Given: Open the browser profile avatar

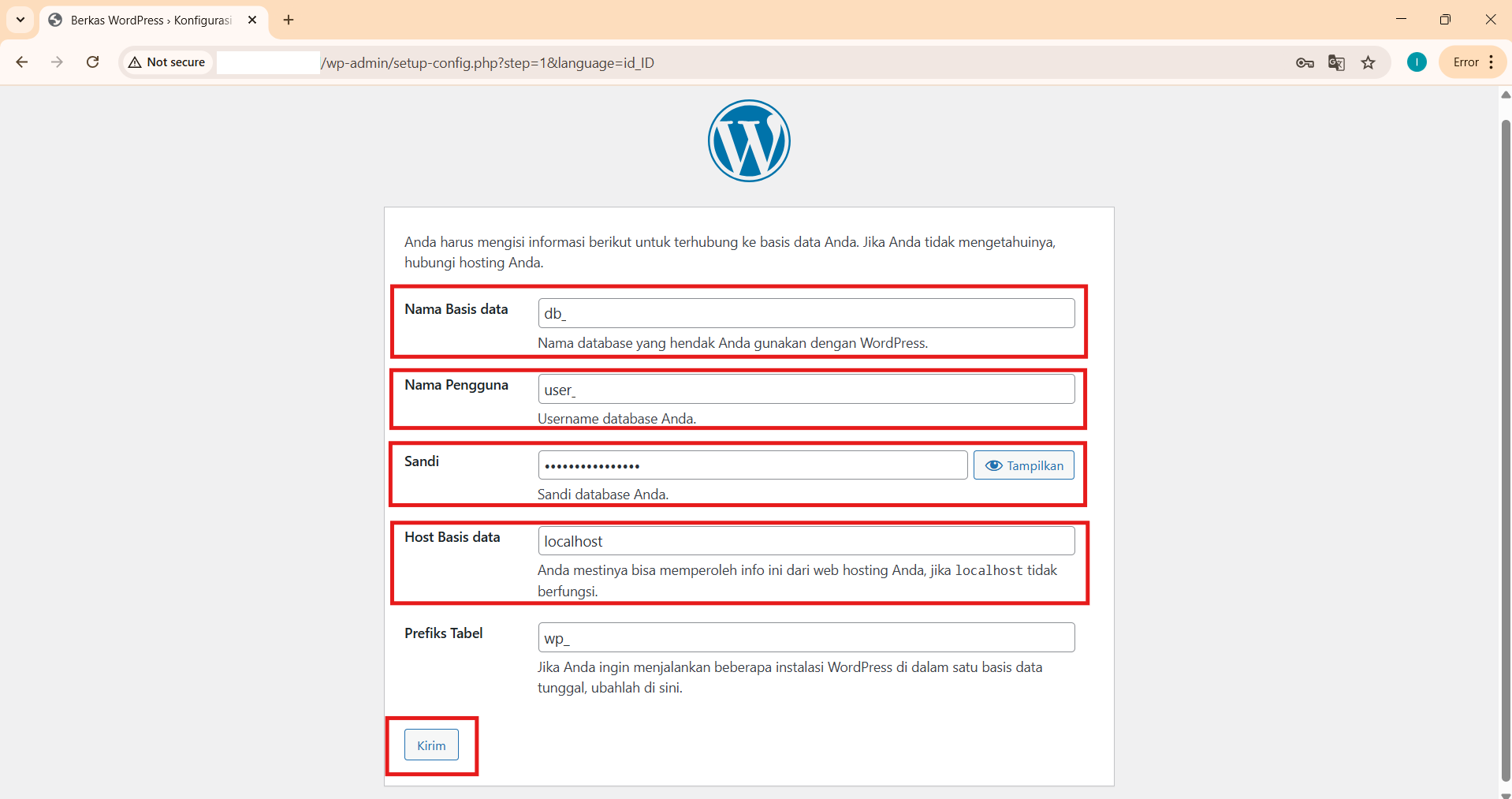Looking at the screenshot, I should pyautogui.click(x=1417, y=62).
